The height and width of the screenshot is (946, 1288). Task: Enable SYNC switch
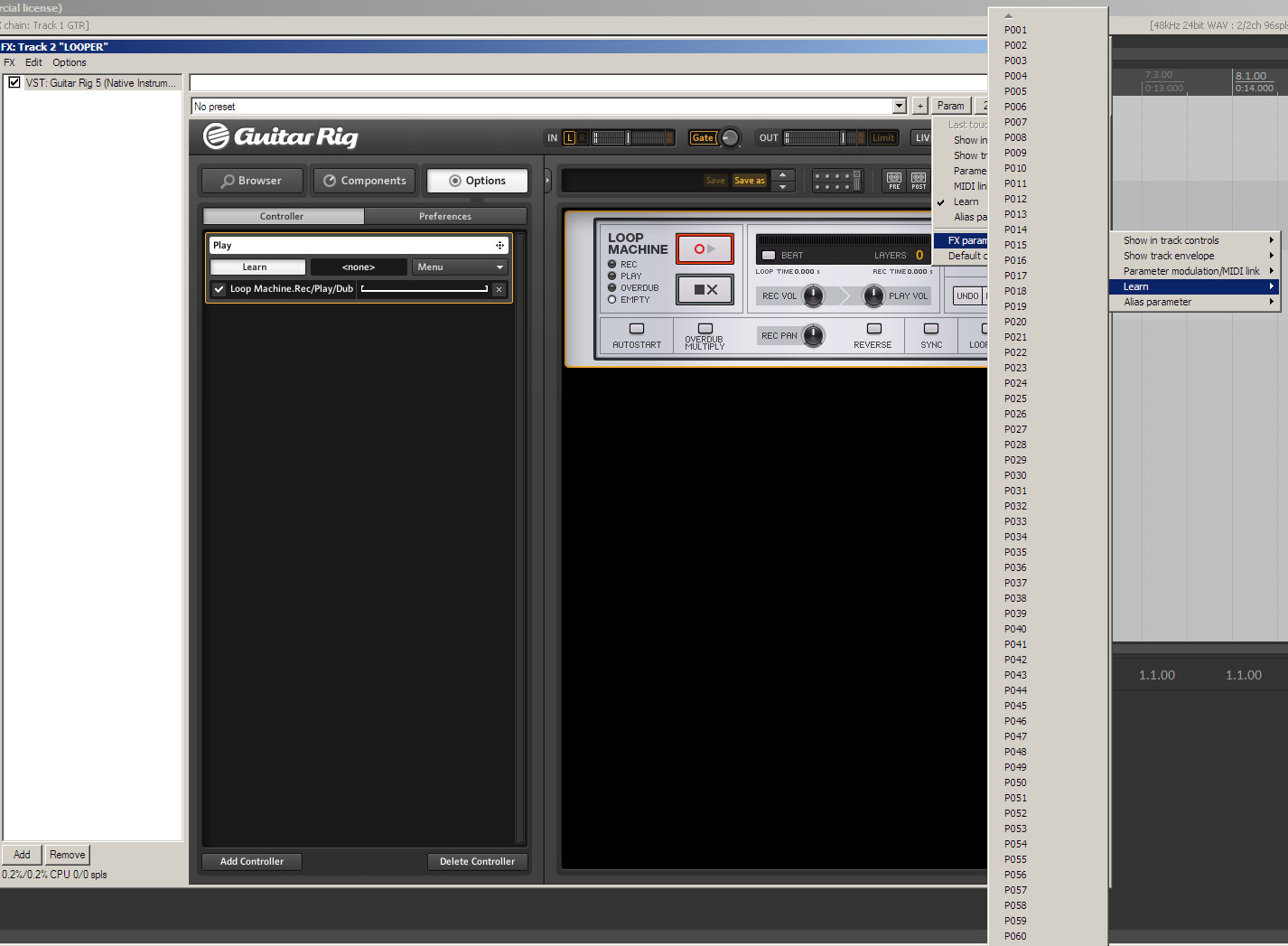(x=931, y=329)
